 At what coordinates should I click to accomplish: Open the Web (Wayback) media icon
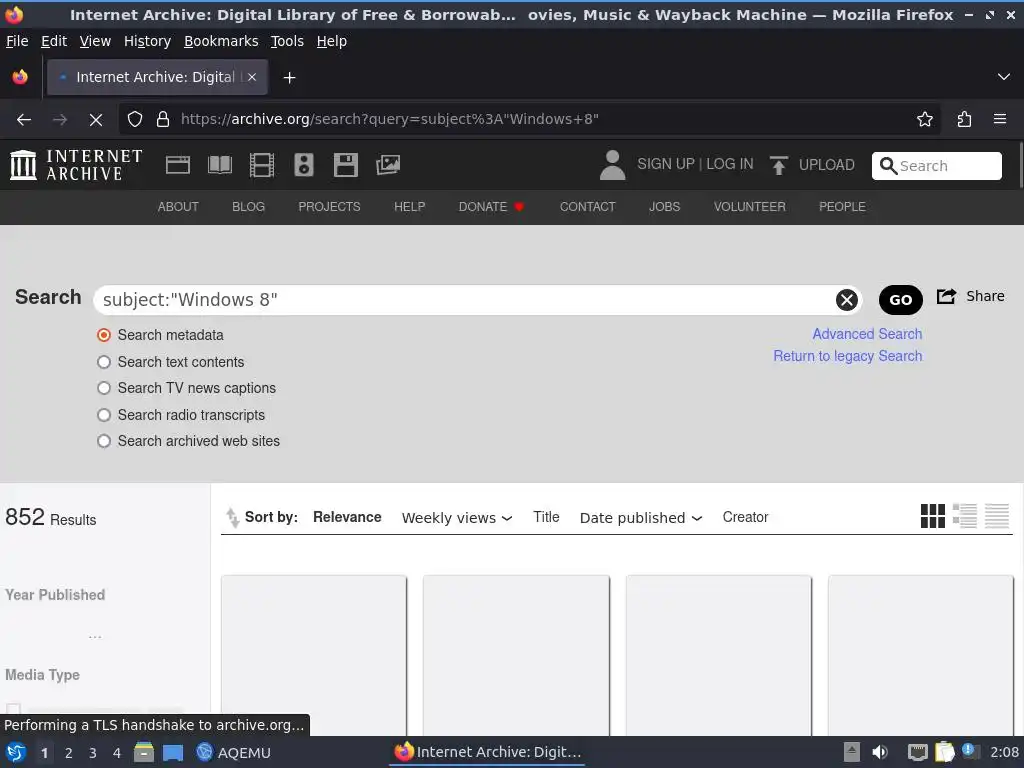pos(178,165)
